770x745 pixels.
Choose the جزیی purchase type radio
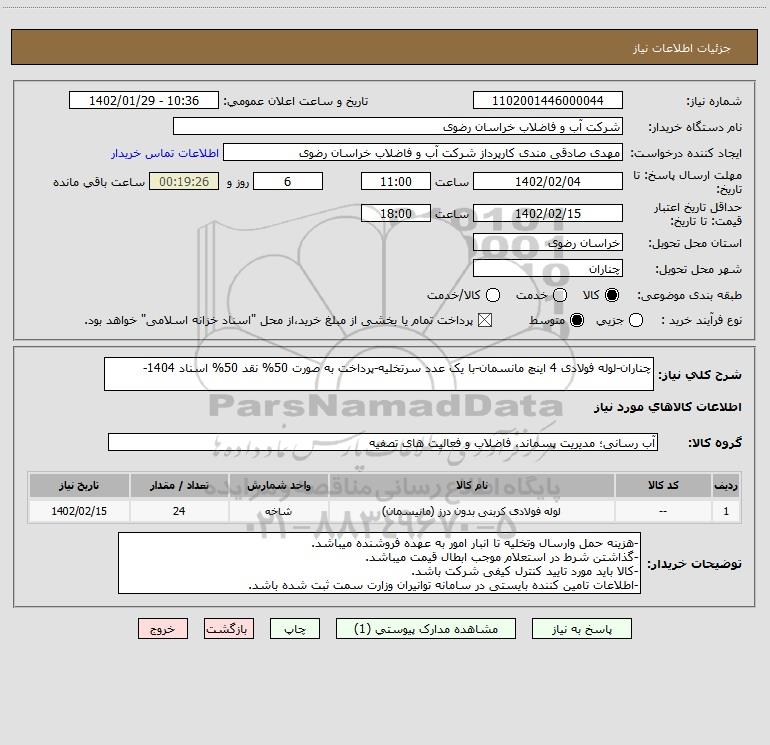pyautogui.click(x=635, y=320)
